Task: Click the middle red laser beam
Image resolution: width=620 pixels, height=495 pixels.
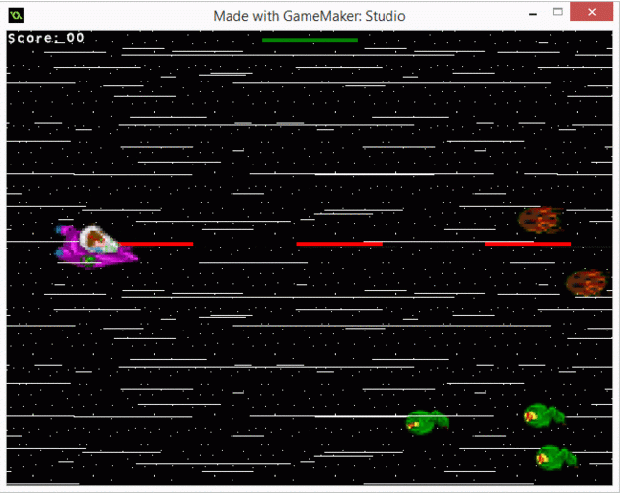Action: [339, 243]
